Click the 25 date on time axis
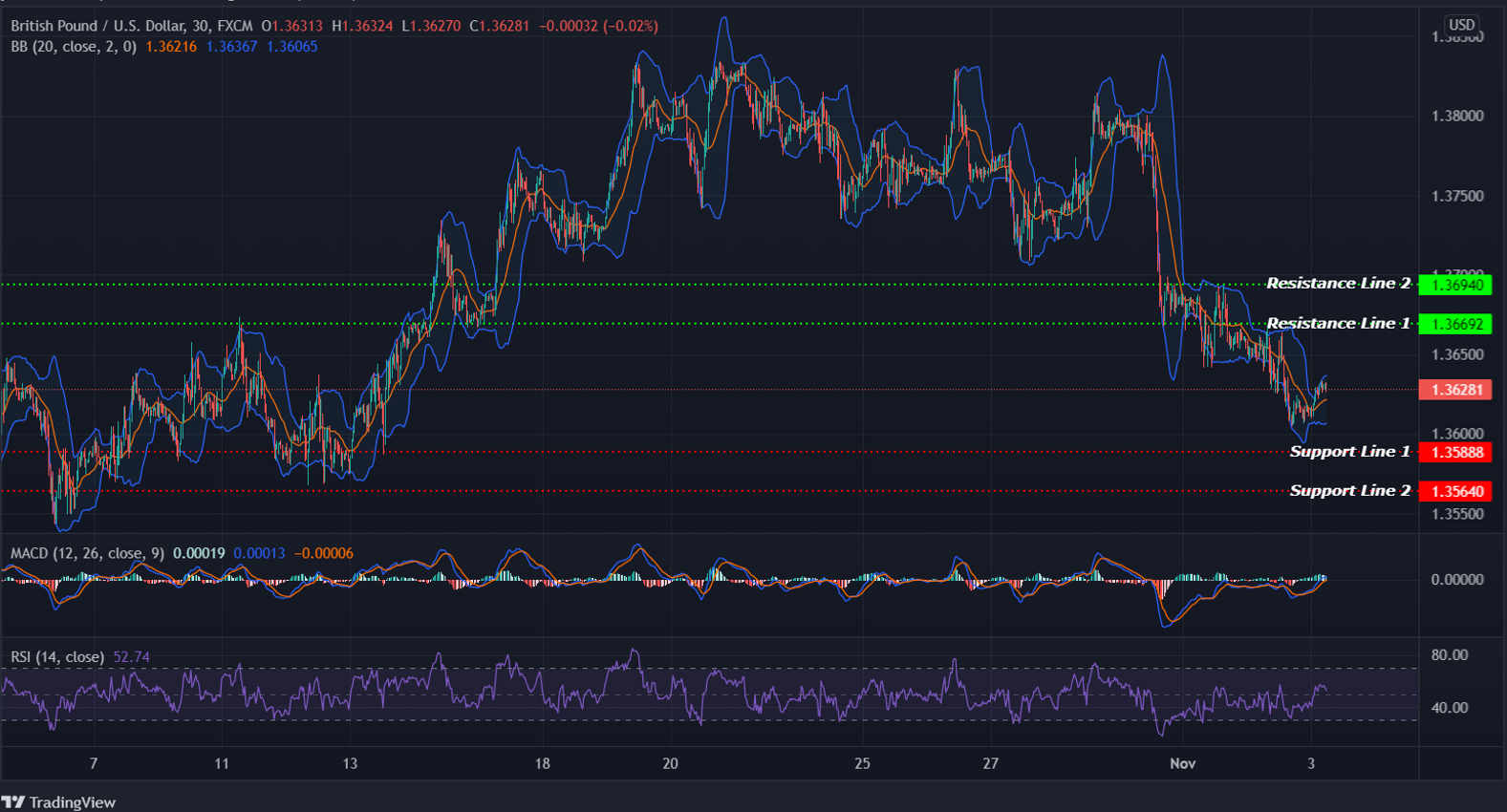Image resolution: width=1507 pixels, height=812 pixels. pos(862,763)
